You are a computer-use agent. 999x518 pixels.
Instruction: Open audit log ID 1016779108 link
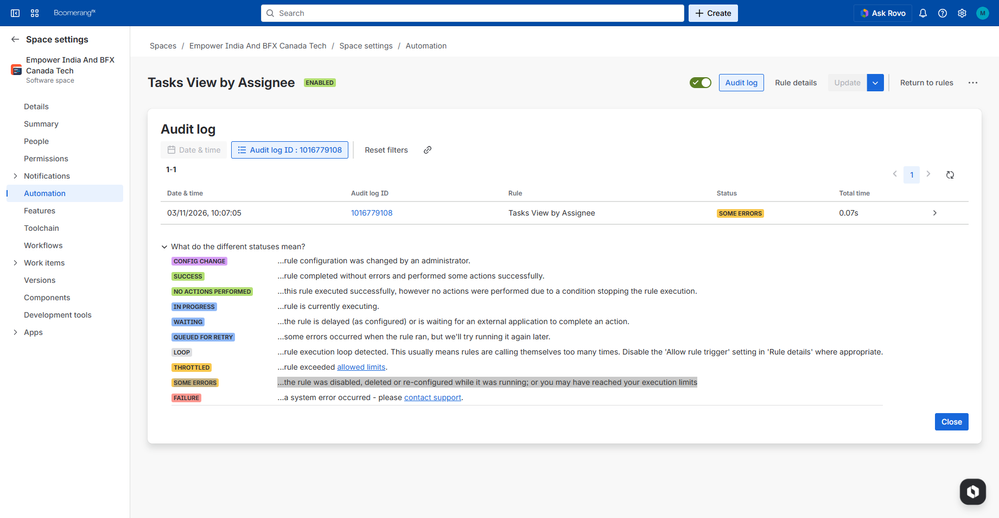(x=371, y=213)
